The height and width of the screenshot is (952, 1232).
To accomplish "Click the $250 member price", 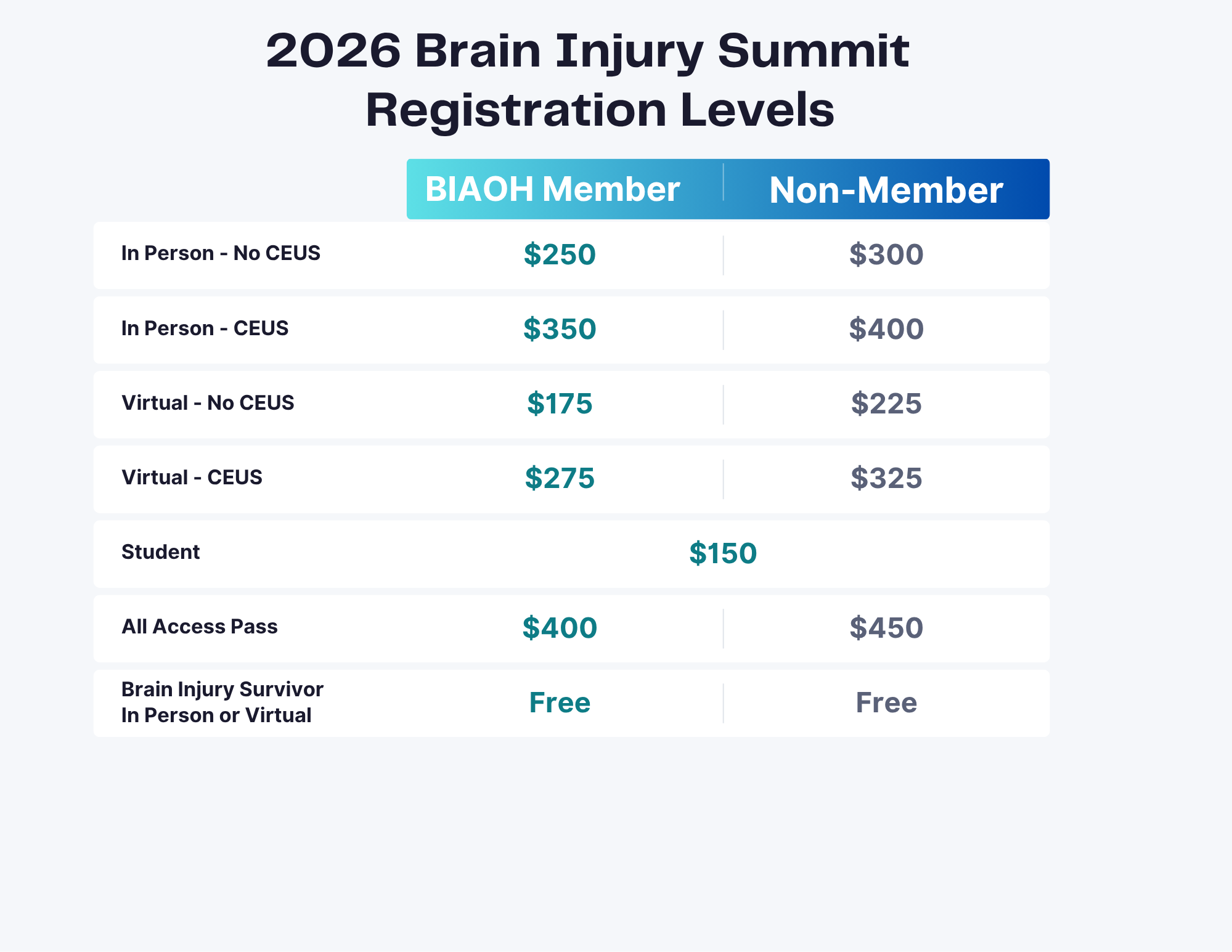I will pyautogui.click(x=560, y=254).
